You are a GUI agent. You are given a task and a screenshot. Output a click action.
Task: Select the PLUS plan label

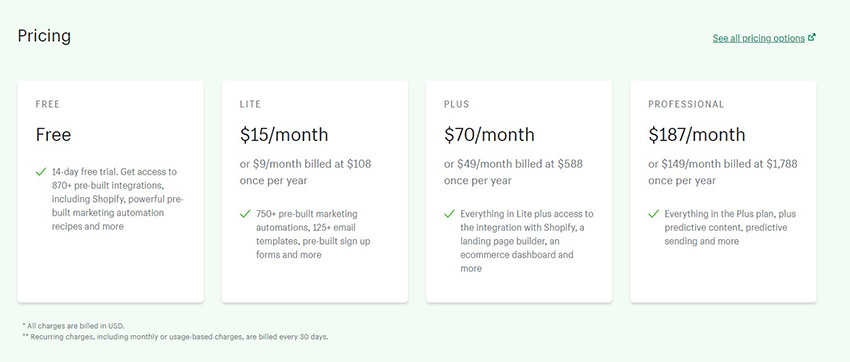pyautogui.click(x=456, y=104)
